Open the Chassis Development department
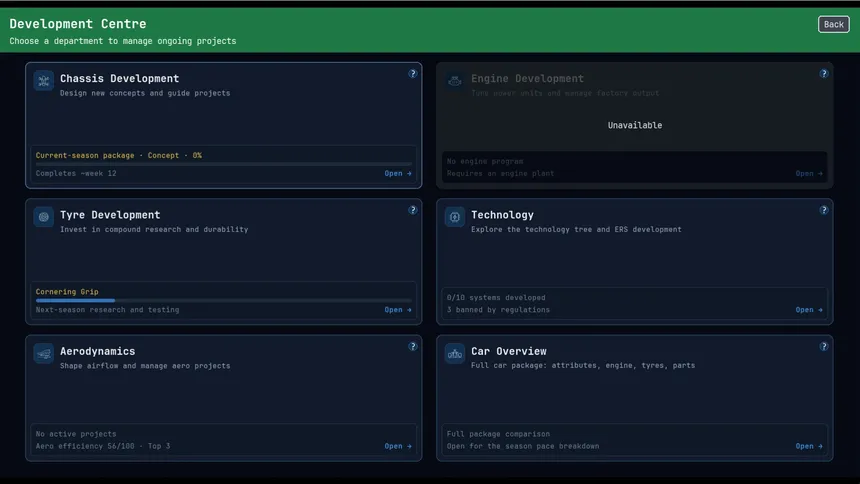Screen dimensions: 860x484 point(398,173)
